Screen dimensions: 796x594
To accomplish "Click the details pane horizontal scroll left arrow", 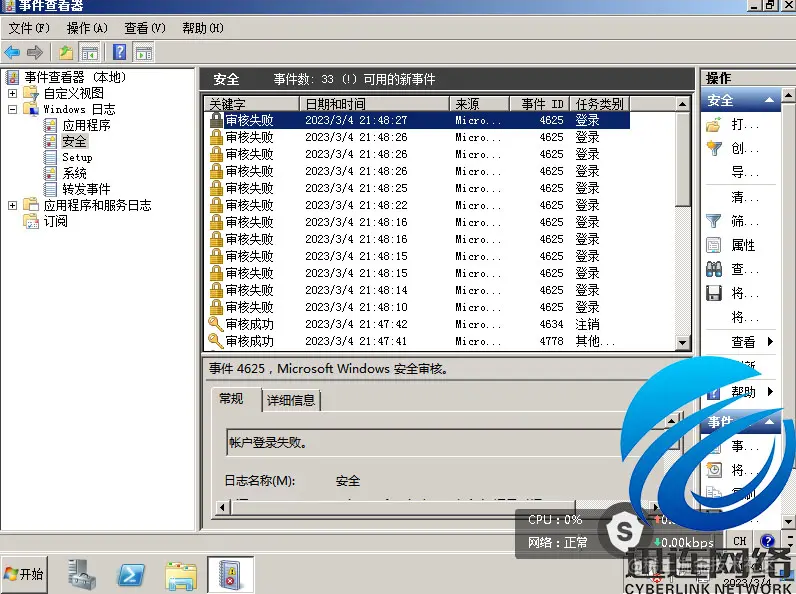I will (222, 507).
